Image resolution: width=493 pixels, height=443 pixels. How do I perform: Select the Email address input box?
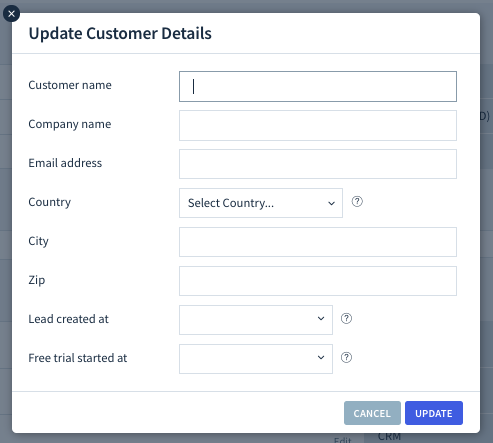(318, 164)
